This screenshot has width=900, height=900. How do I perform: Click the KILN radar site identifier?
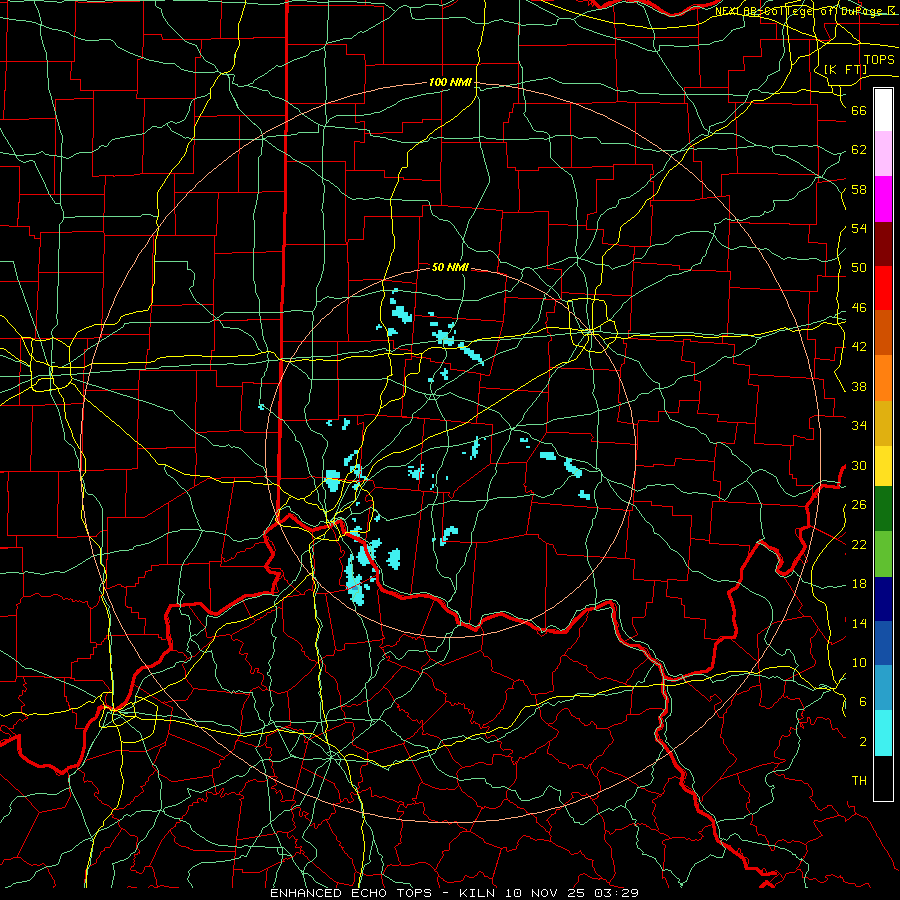[478, 893]
